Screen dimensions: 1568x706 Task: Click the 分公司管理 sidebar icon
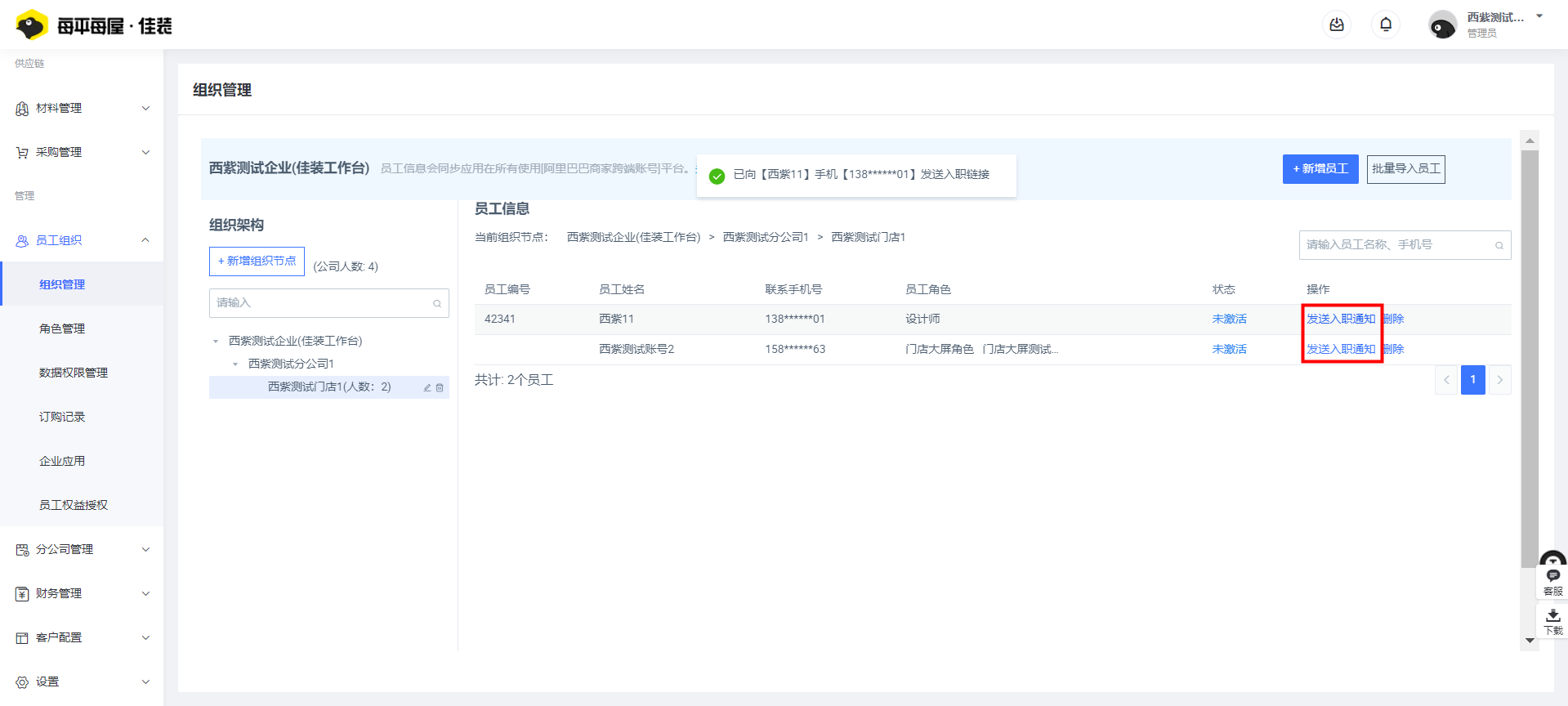(22, 550)
